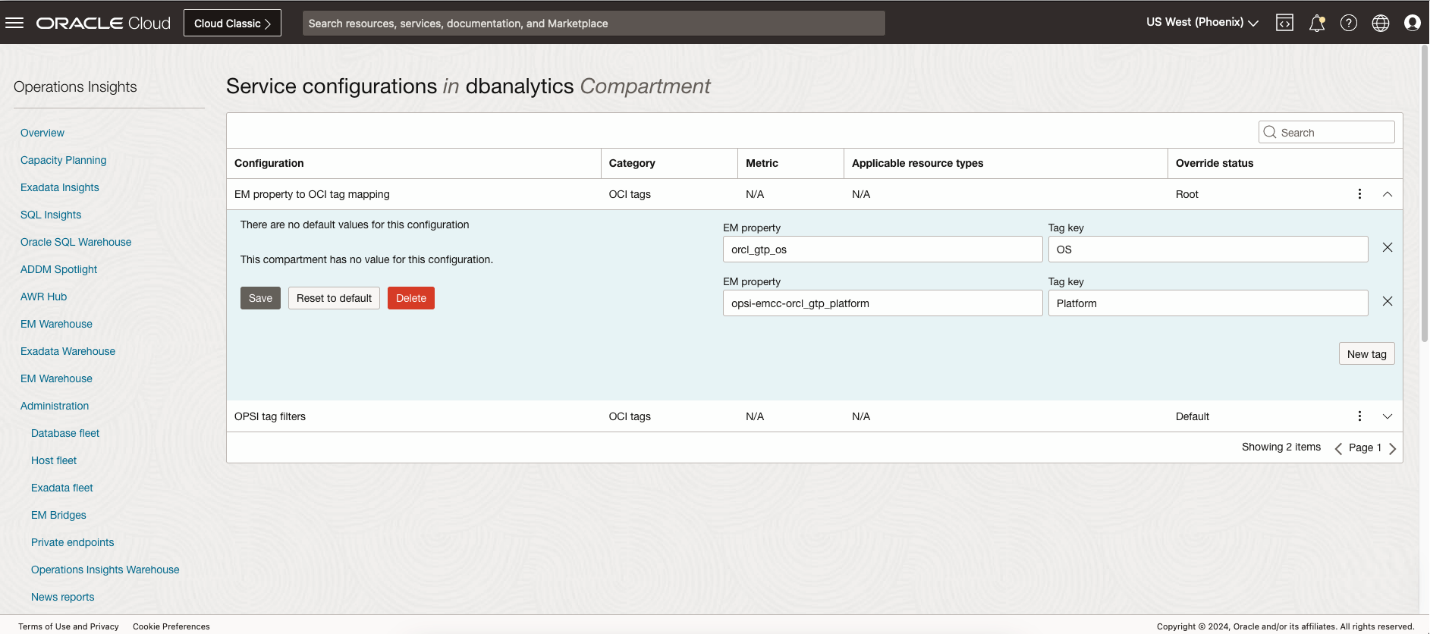
Task: Open News reports
Action: [63, 597]
